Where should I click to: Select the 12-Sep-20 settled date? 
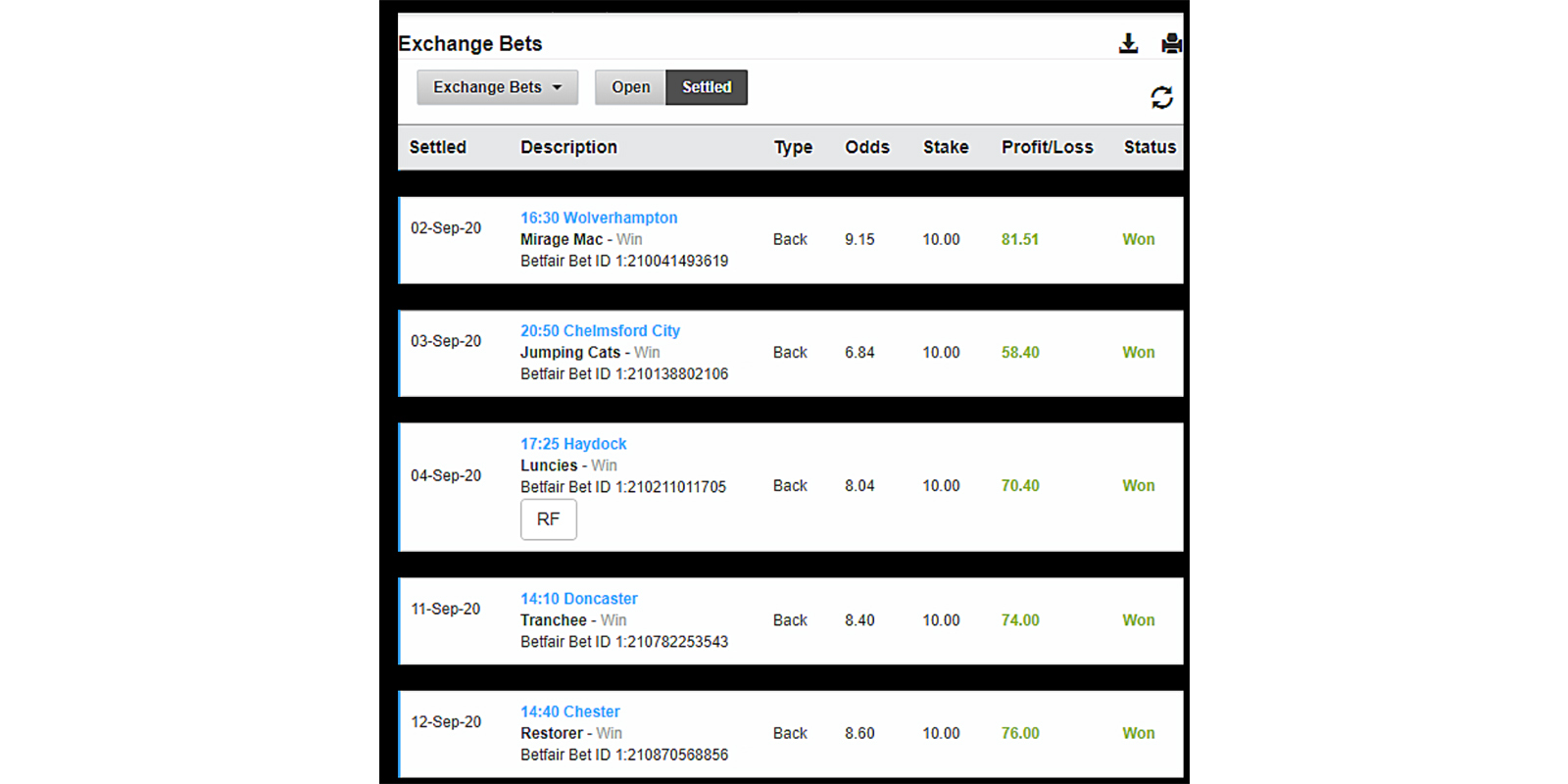pos(446,722)
